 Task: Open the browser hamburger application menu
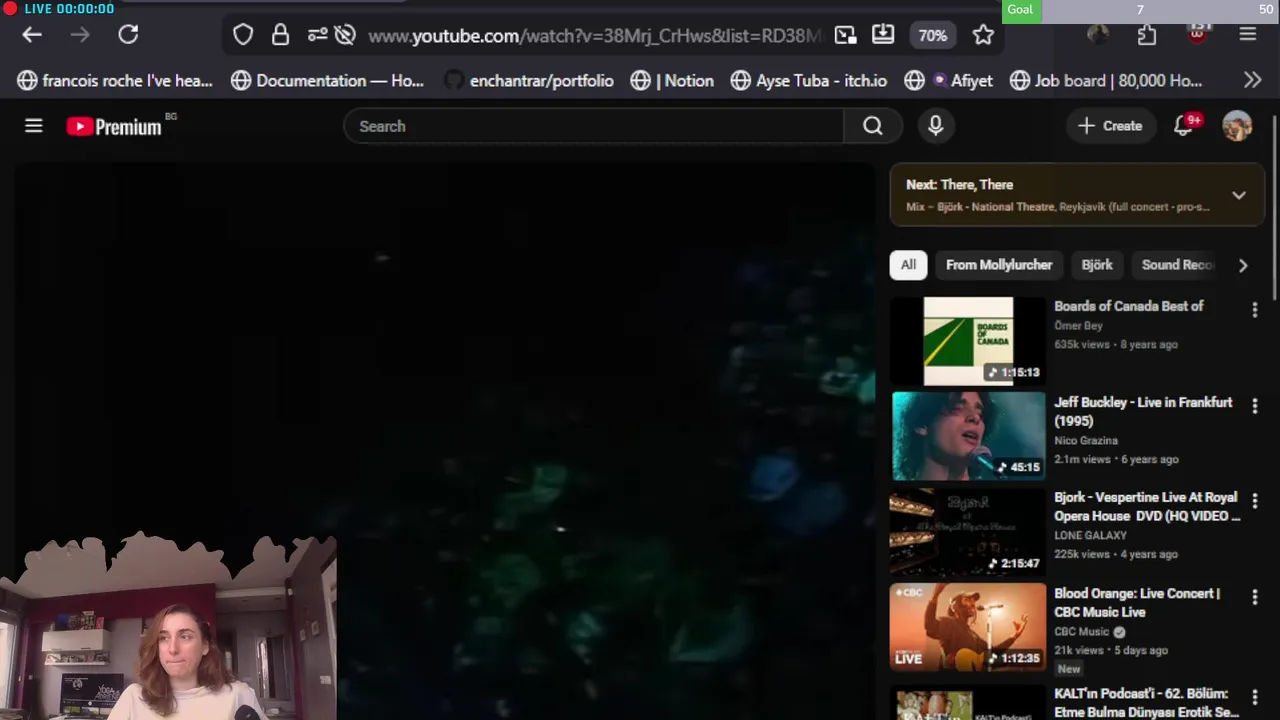point(1247,35)
